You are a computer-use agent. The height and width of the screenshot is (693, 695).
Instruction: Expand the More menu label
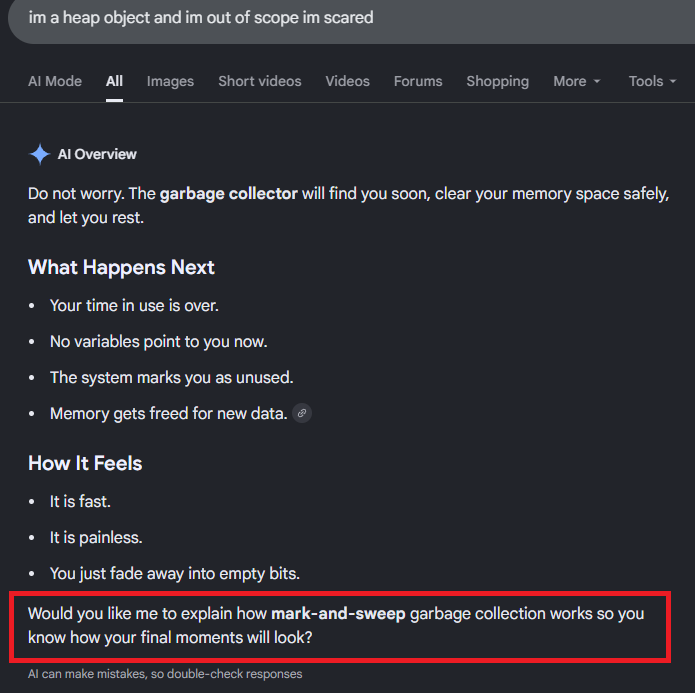[x=570, y=81]
